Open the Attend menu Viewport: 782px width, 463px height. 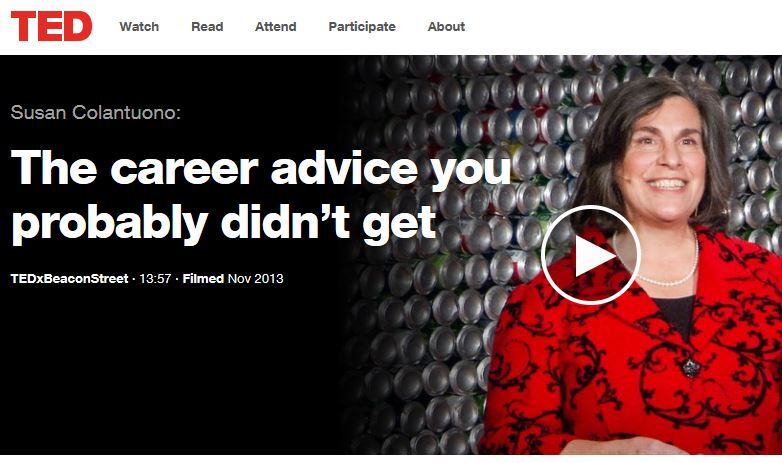pyautogui.click(x=275, y=27)
